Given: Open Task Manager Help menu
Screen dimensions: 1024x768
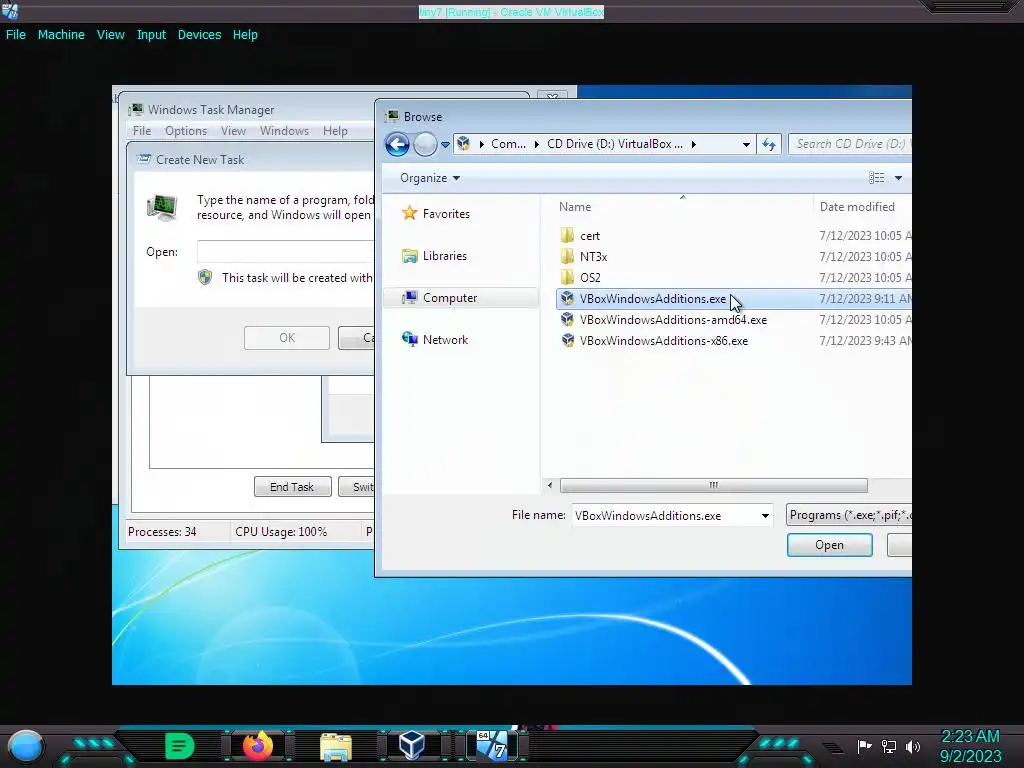Looking at the screenshot, I should (335, 131).
